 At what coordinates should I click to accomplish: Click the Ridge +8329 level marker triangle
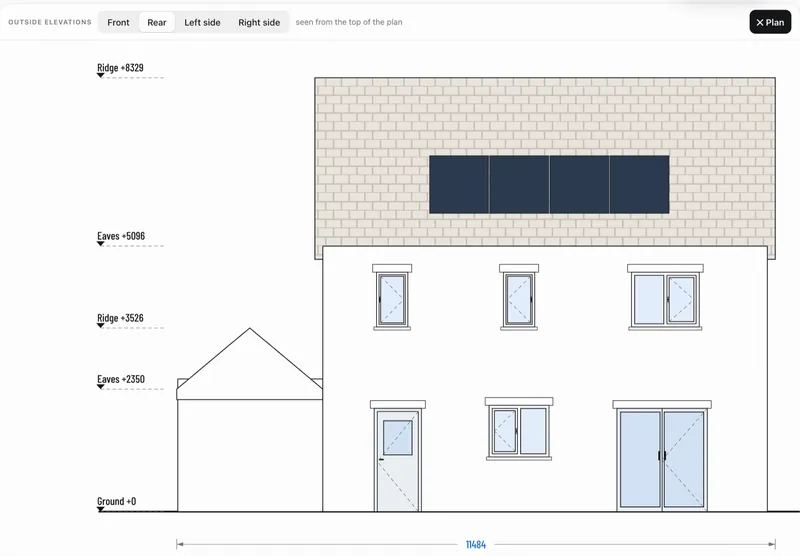[x=101, y=75]
